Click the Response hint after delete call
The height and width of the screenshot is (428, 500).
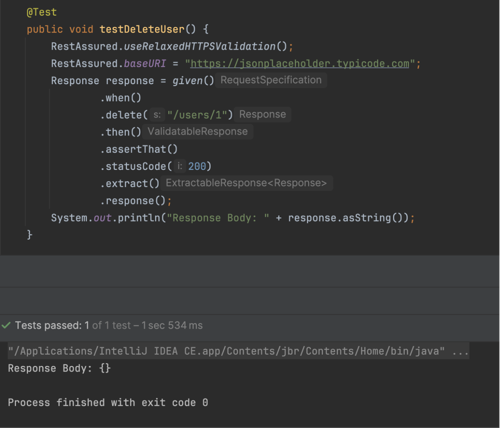pos(262,115)
